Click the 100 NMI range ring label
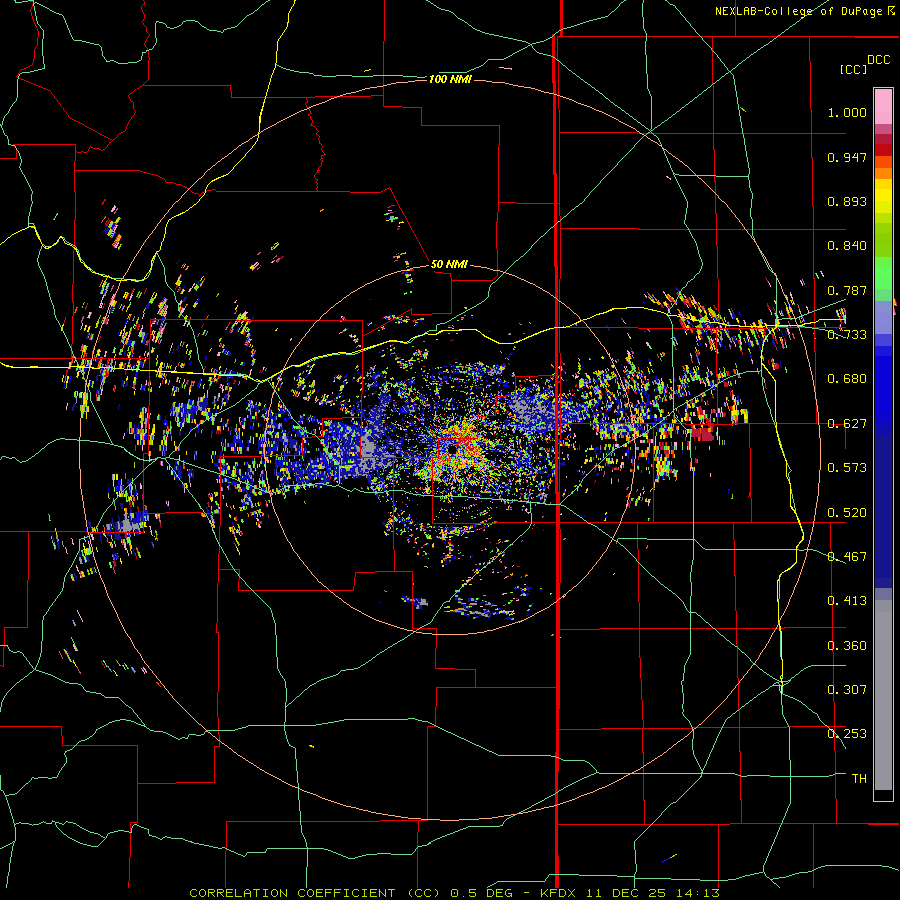900x900 pixels. point(450,79)
